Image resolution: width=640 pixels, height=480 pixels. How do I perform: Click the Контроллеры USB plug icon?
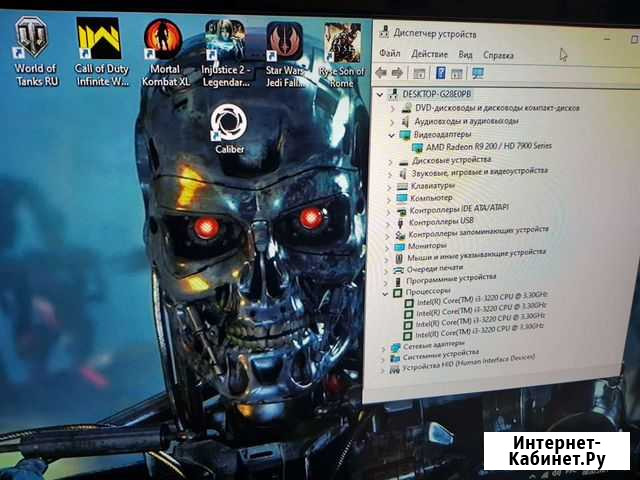pyautogui.click(x=400, y=223)
